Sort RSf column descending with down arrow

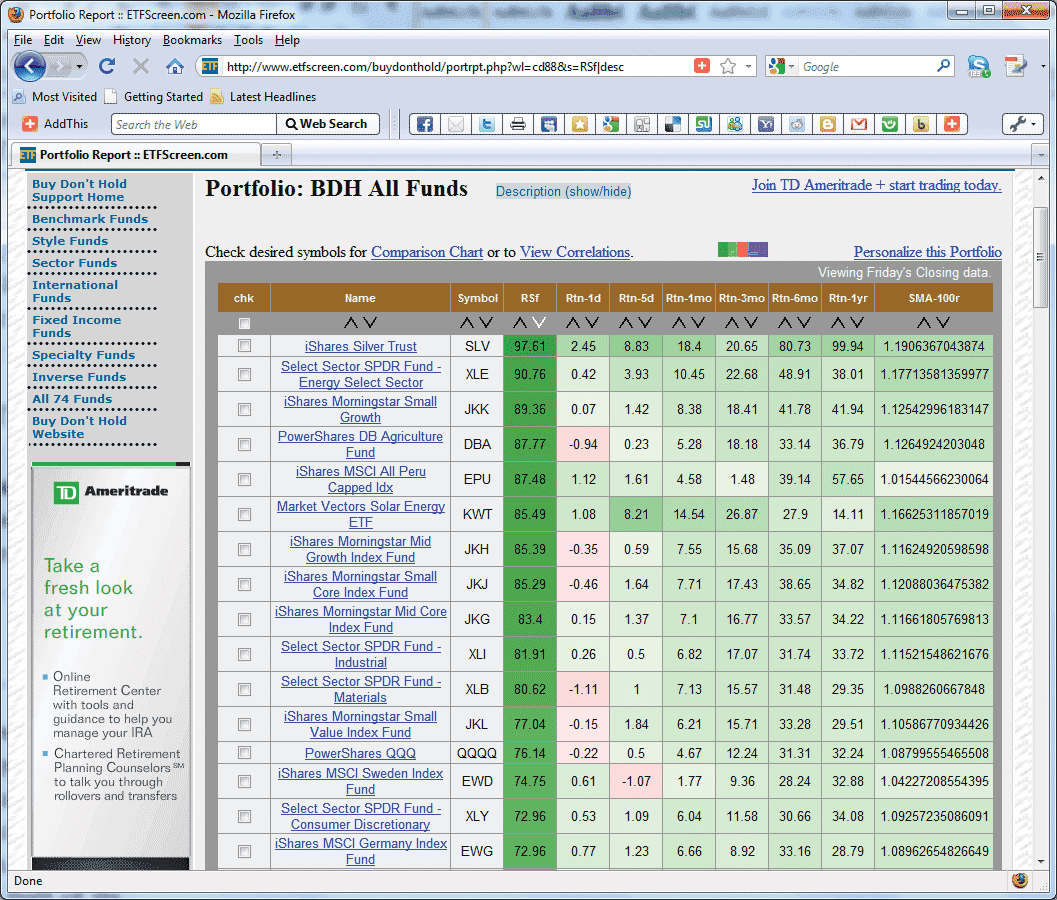pyautogui.click(x=539, y=323)
